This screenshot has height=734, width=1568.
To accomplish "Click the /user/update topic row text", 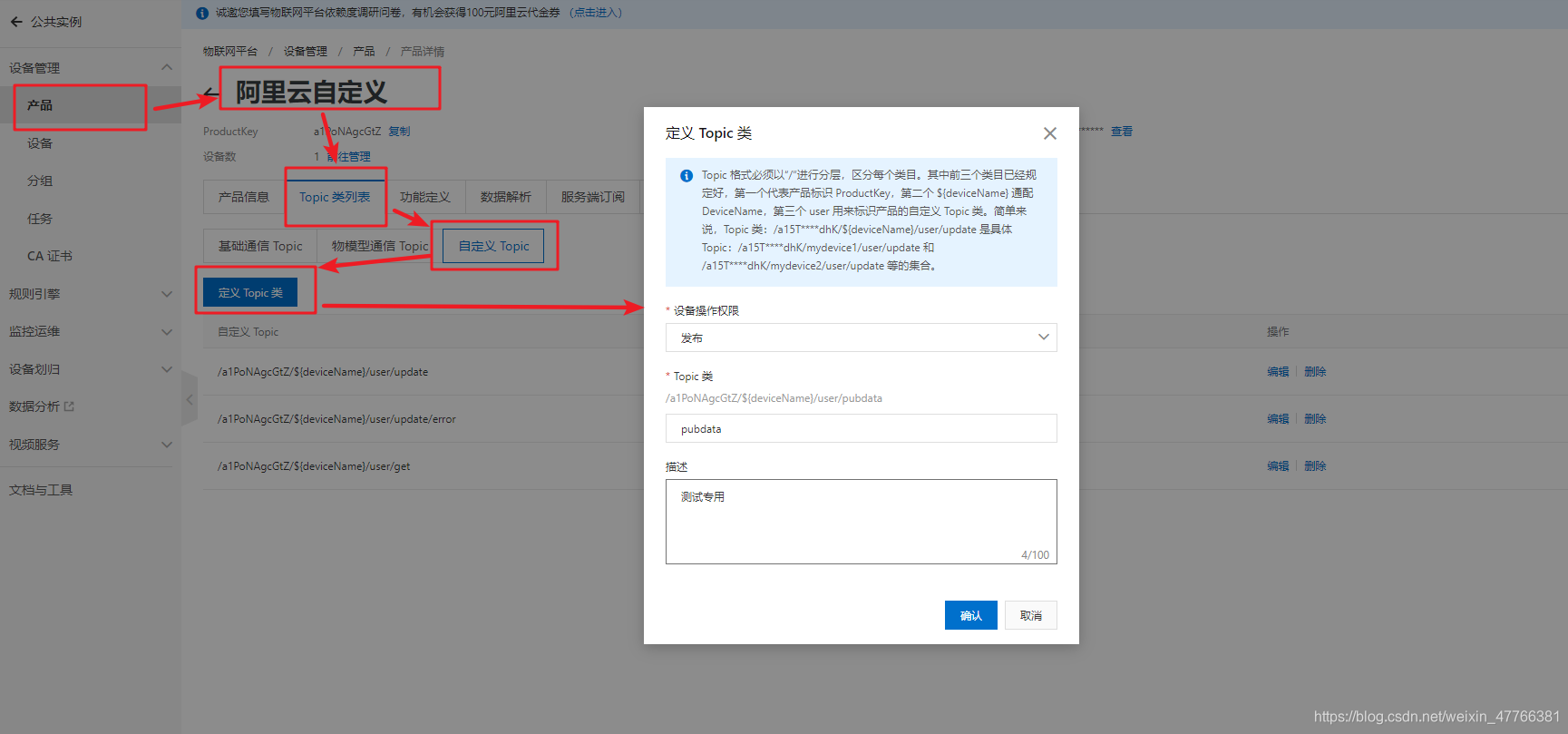I will pyautogui.click(x=323, y=372).
